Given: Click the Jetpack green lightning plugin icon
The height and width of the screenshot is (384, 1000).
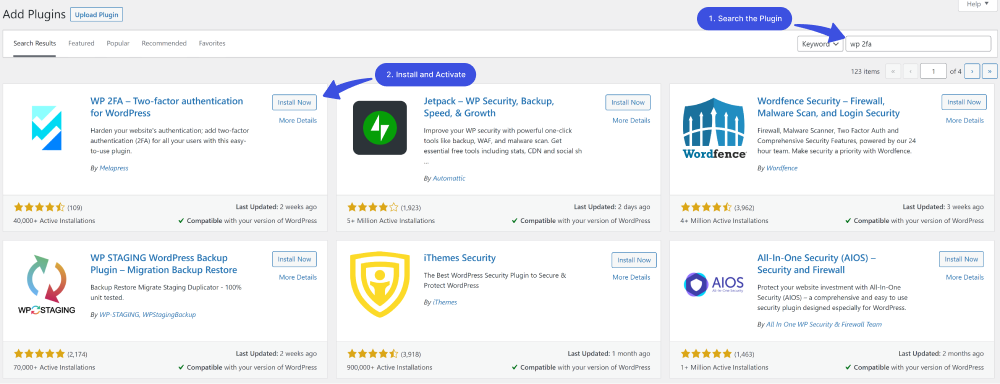Looking at the screenshot, I should 379,128.
